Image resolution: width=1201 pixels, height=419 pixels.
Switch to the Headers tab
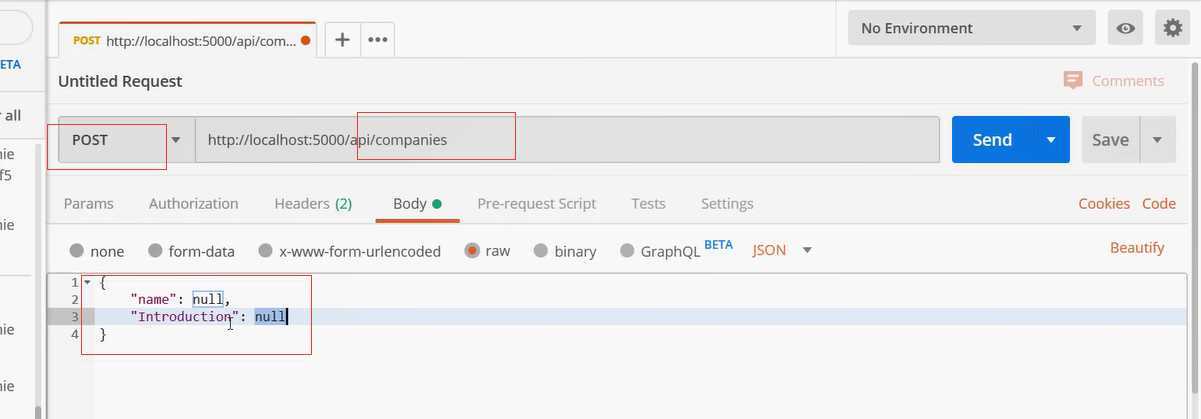point(312,203)
